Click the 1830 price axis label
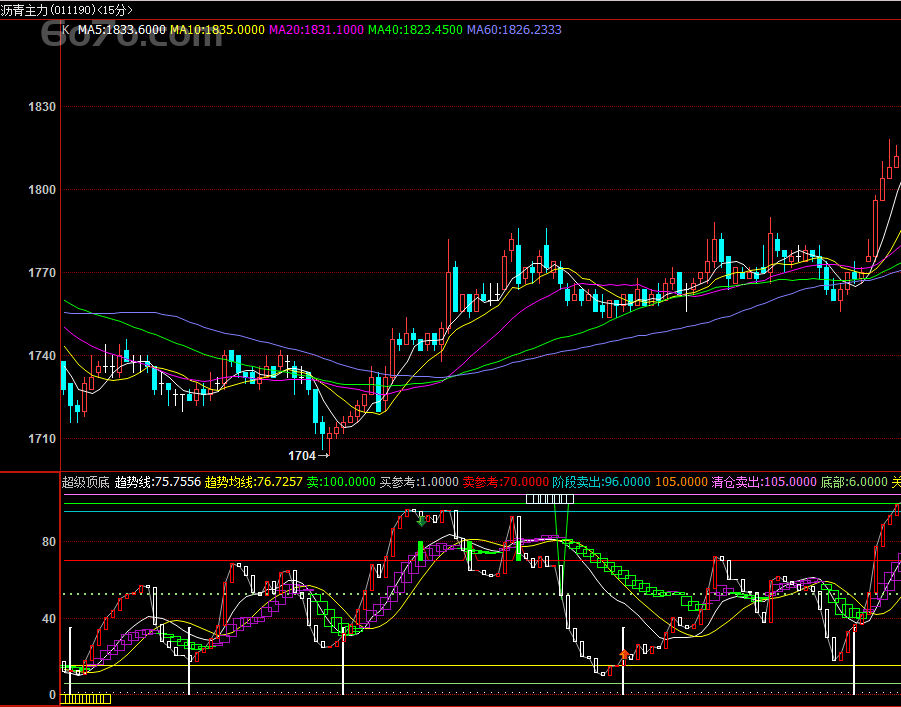 (x=42, y=107)
